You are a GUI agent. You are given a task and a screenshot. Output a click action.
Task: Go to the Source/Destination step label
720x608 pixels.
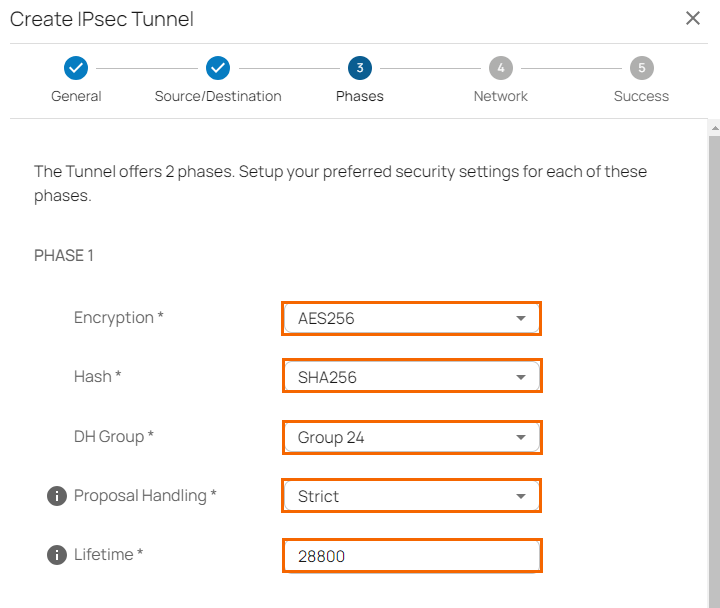click(218, 96)
